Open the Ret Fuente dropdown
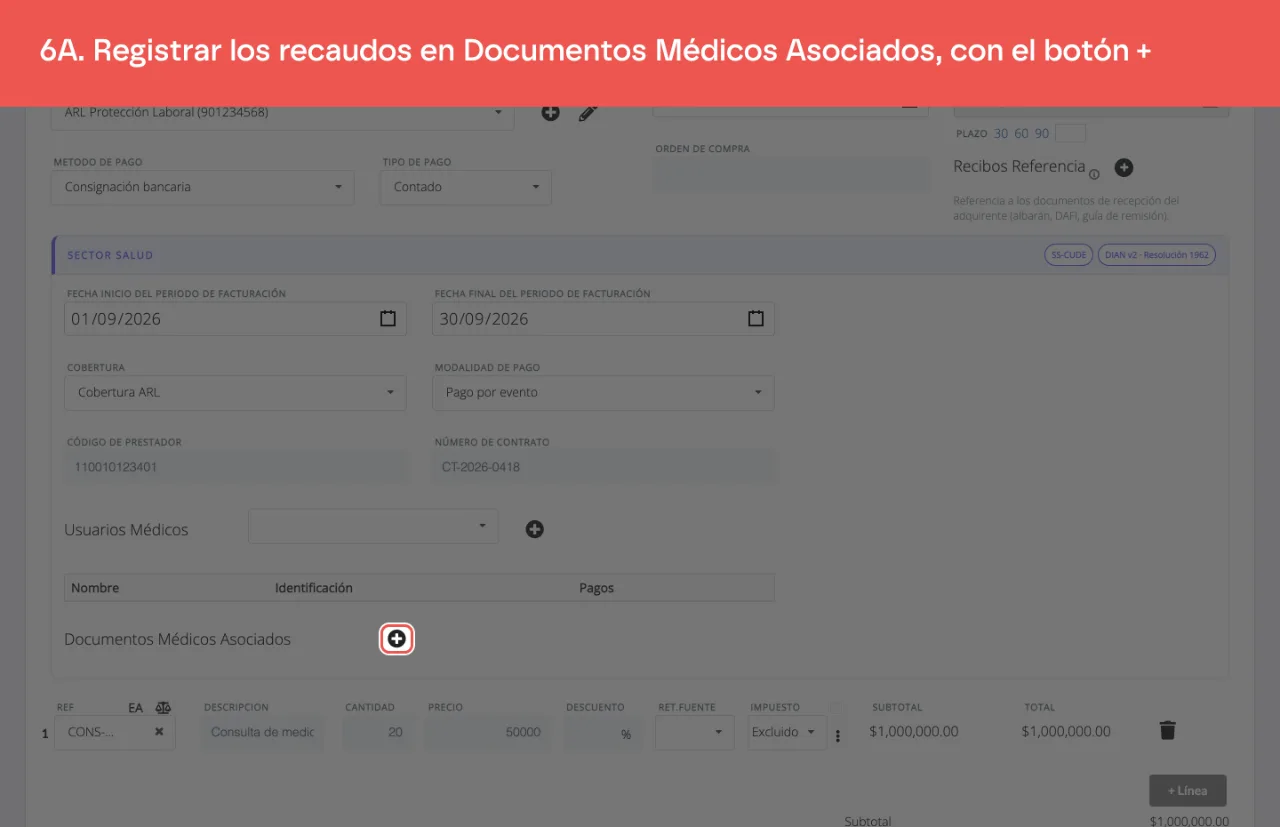This screenshot has height=827, width=1280. (x=695, y=732)
